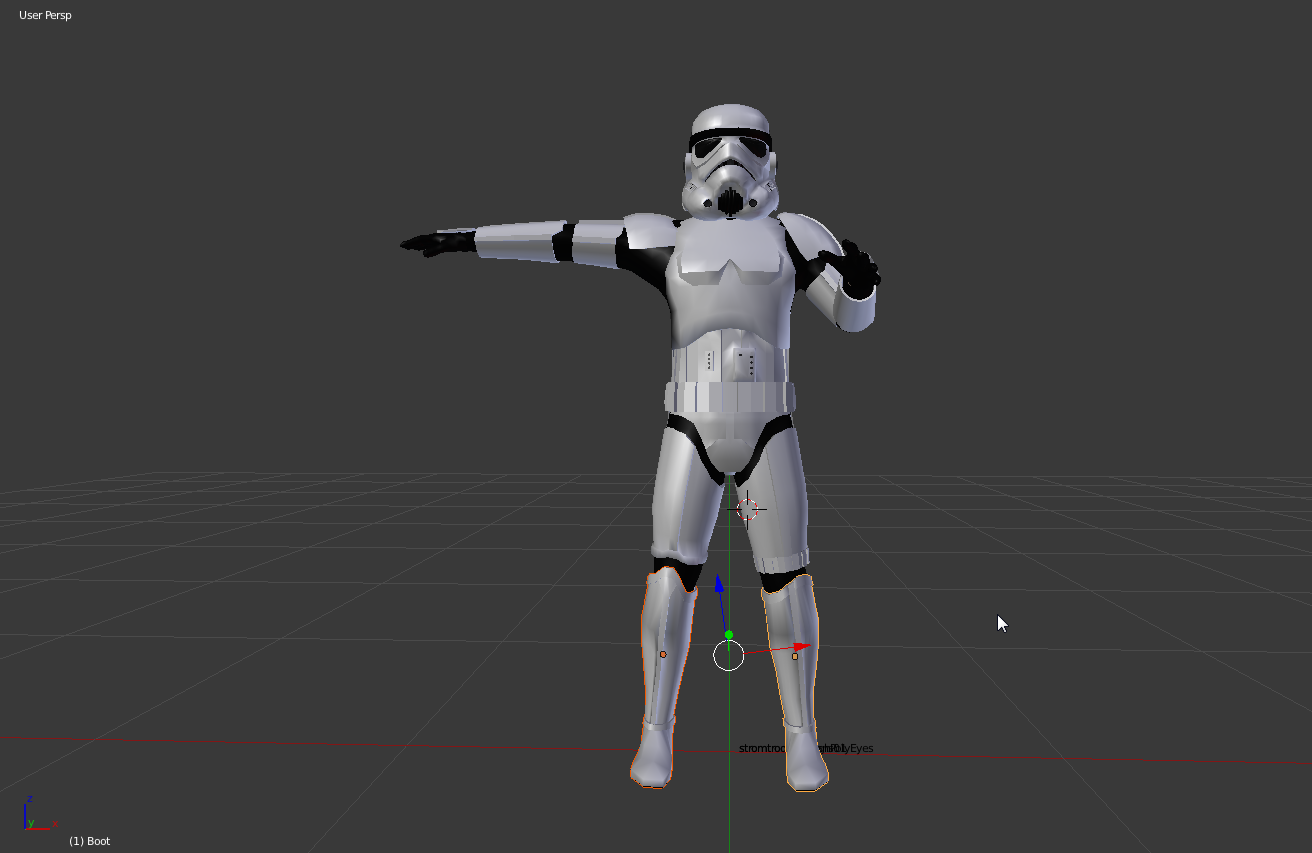Click the 'User Persp' view label
The image size is (1312, 853).
(x=45, y=15)
